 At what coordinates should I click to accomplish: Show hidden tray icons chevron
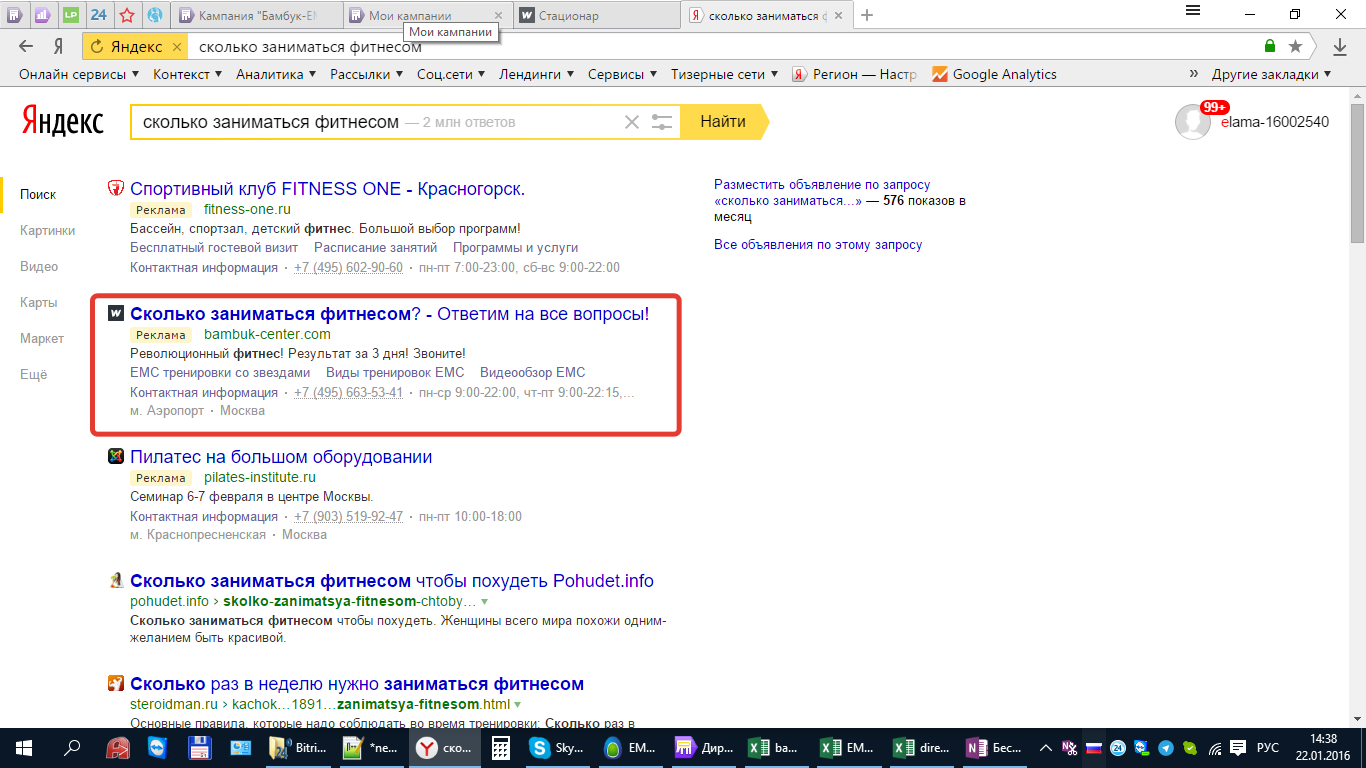tap(1045, 748)
